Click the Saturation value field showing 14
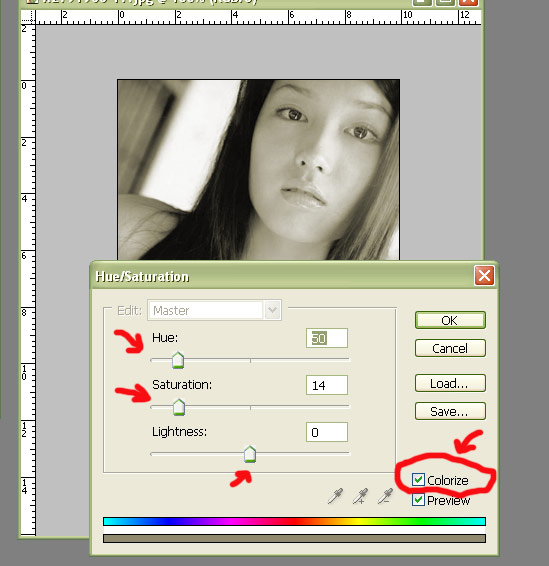The width and height of the screenshot is (549, 566). [x=327, y=385]
